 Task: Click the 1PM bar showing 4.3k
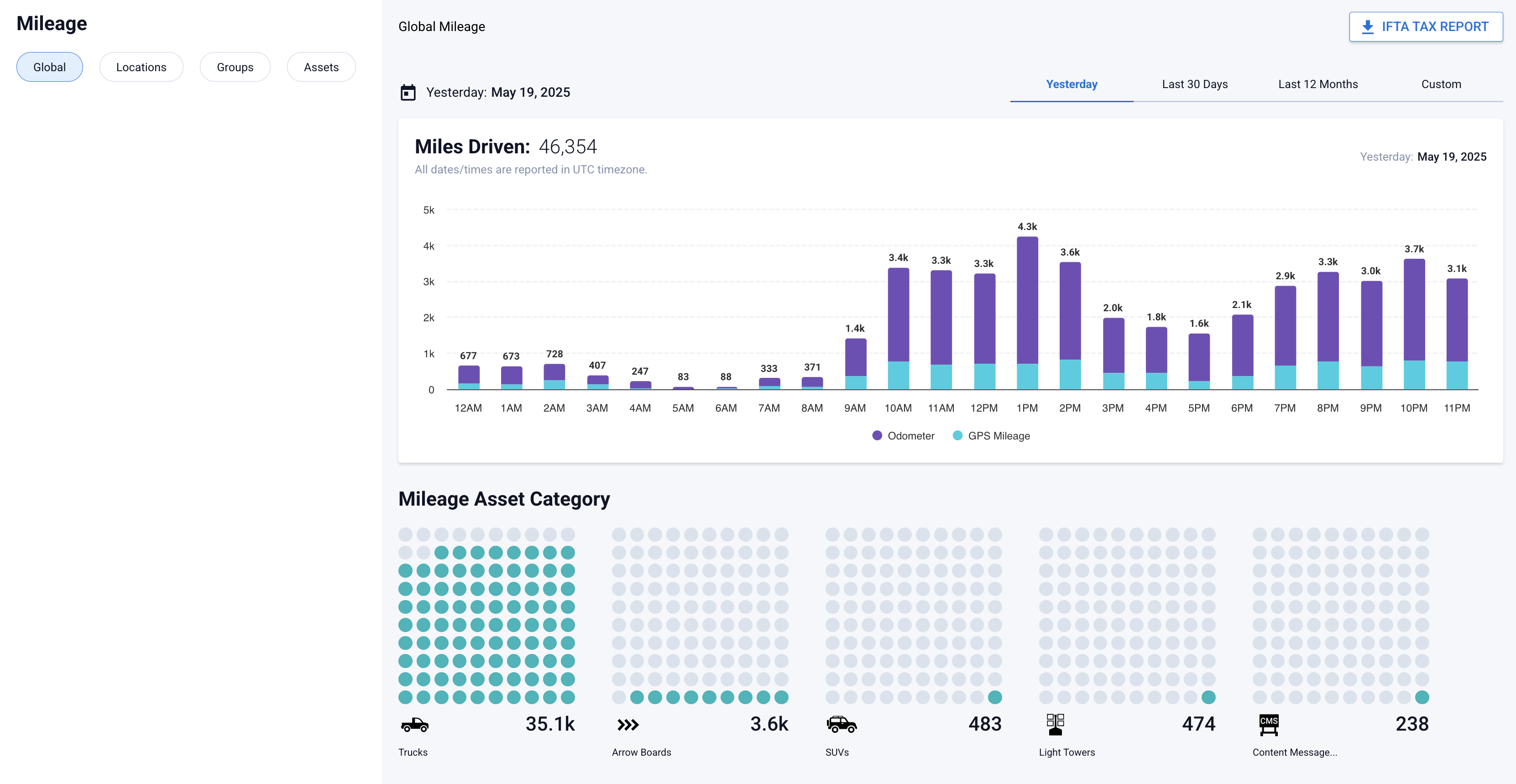(x=1027, y=312)
